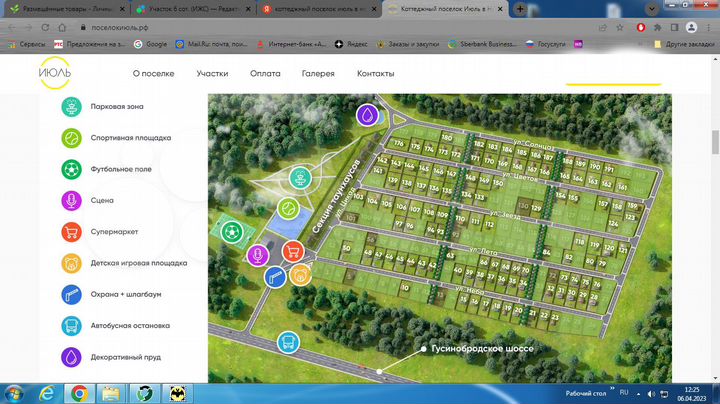Click the security barrier icon on map

[x=273, y=276]
